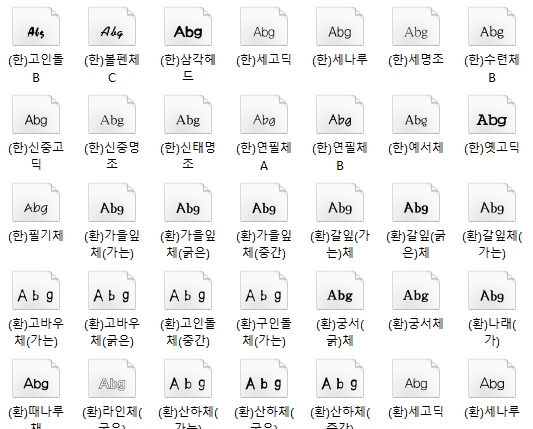The image size is (533, 429).
Task: Select the (한)수련체B font file icon
Action: pos(492,27)
